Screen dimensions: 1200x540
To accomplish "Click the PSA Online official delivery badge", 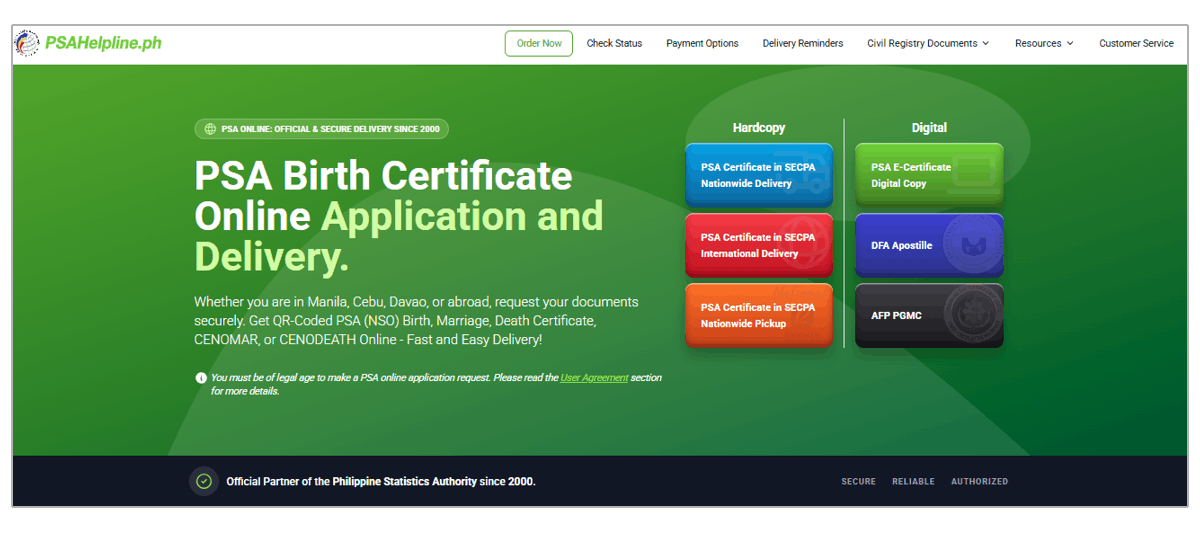I will click(x=322, y=129).
